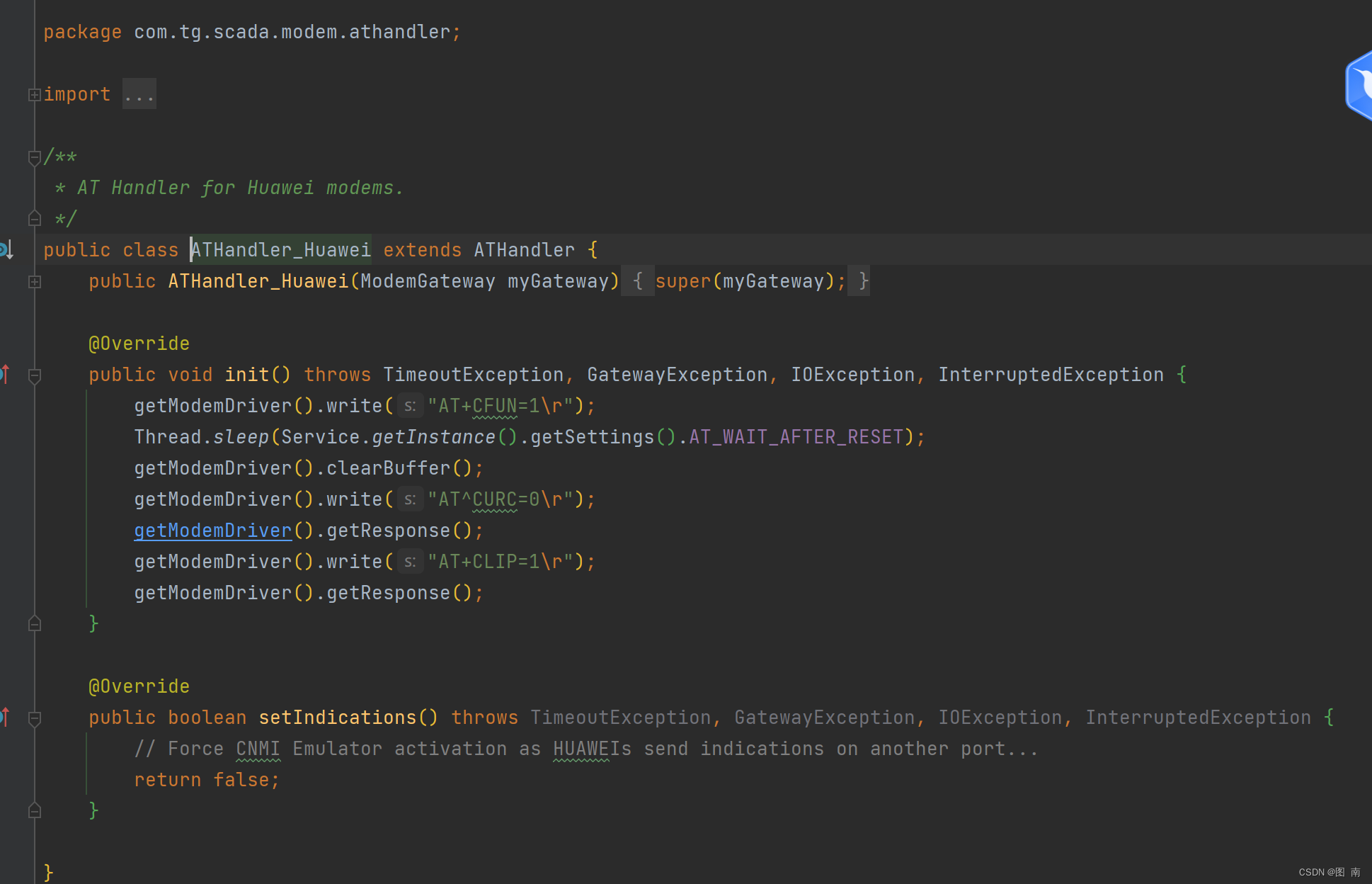Image resolution: width=1372 pixels, height=884 pixels.
Task: Click the Thread.sleep call
Action: click(202, 437)
